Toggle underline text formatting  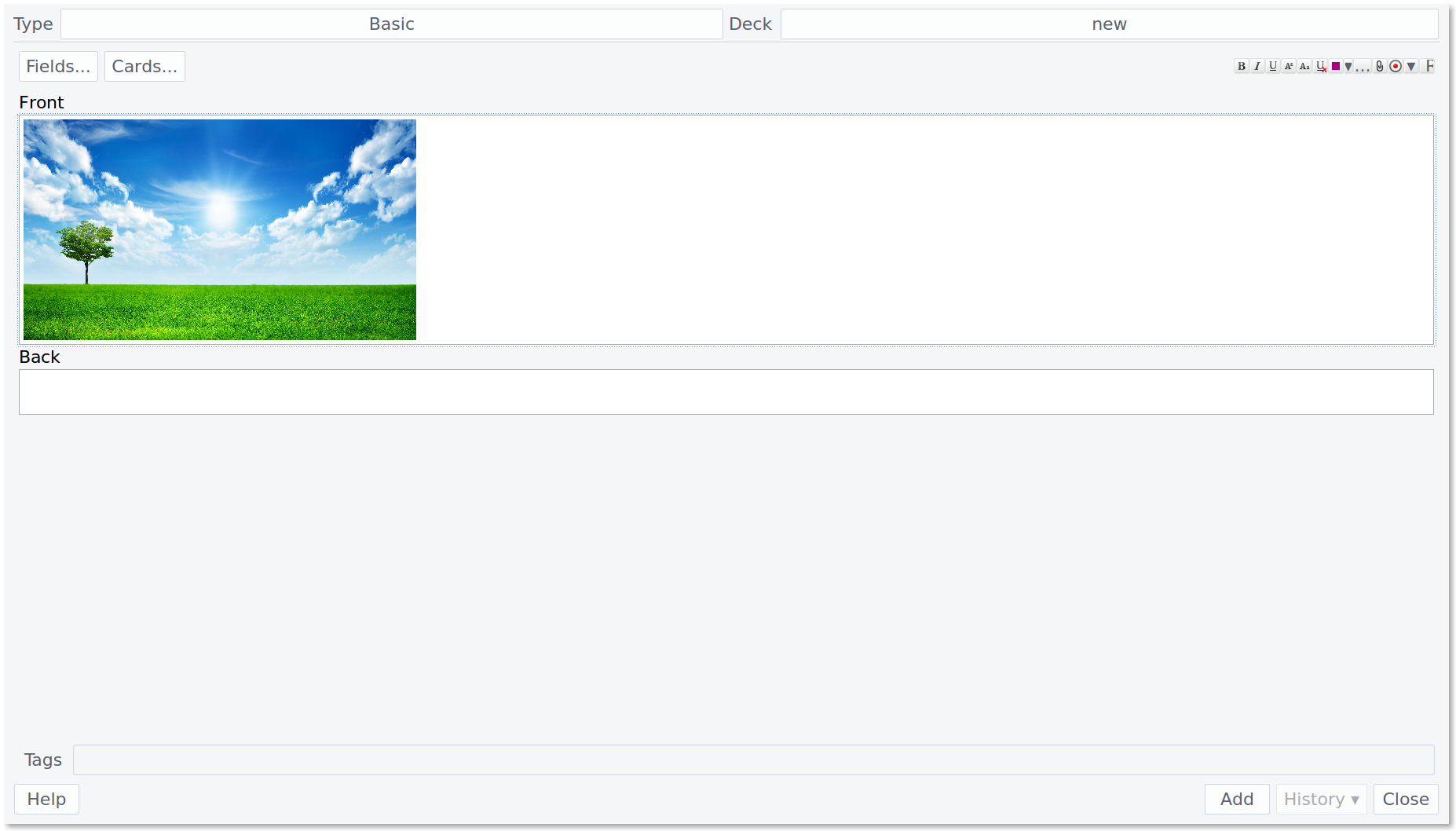1273,67
